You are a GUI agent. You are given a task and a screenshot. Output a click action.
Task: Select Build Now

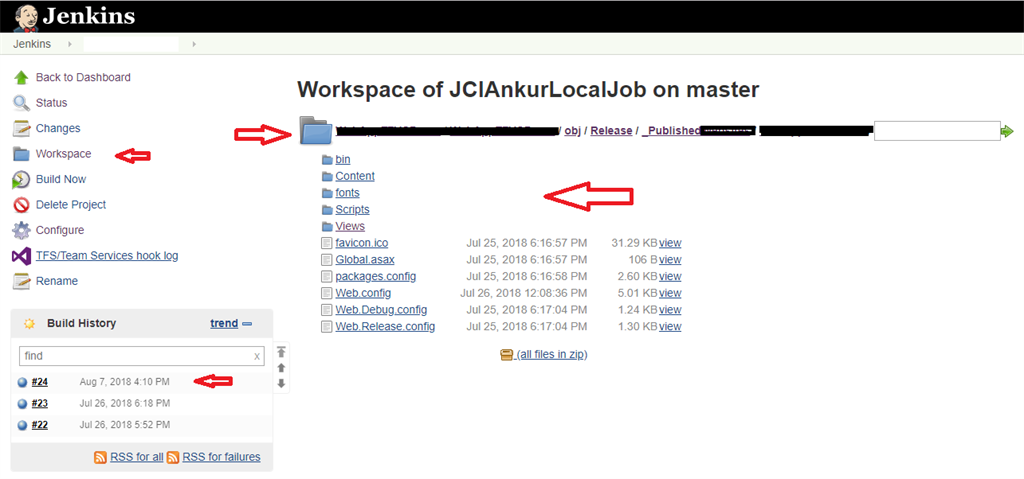pos(61,179)
